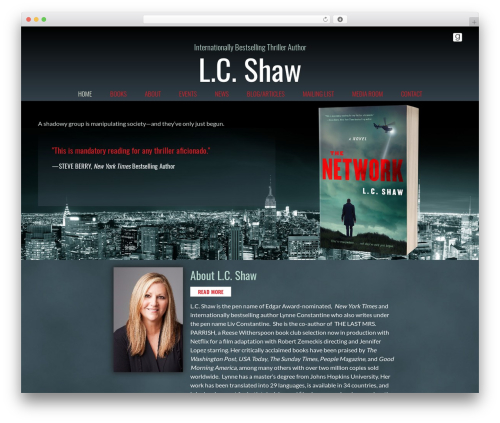
Task: Click the browser address bar
Action: pyautogui.click(x=237, y=19)
